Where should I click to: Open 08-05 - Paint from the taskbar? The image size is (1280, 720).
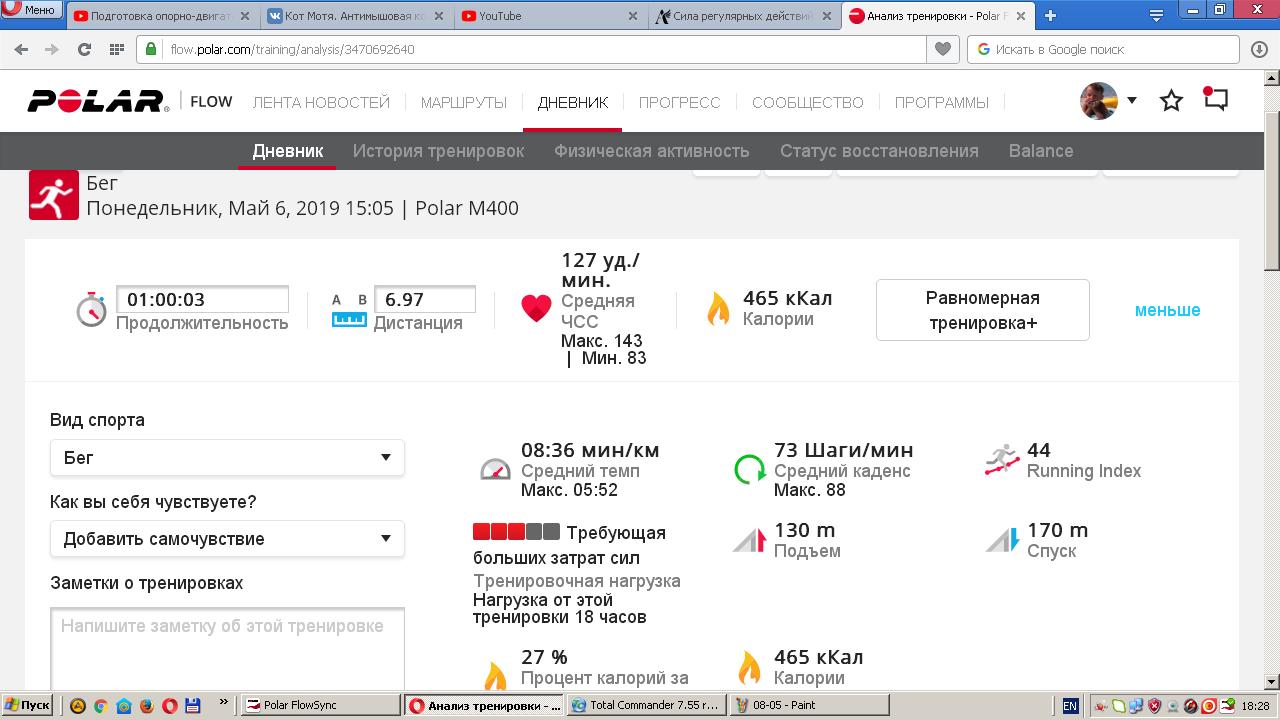tap(808, 705)
